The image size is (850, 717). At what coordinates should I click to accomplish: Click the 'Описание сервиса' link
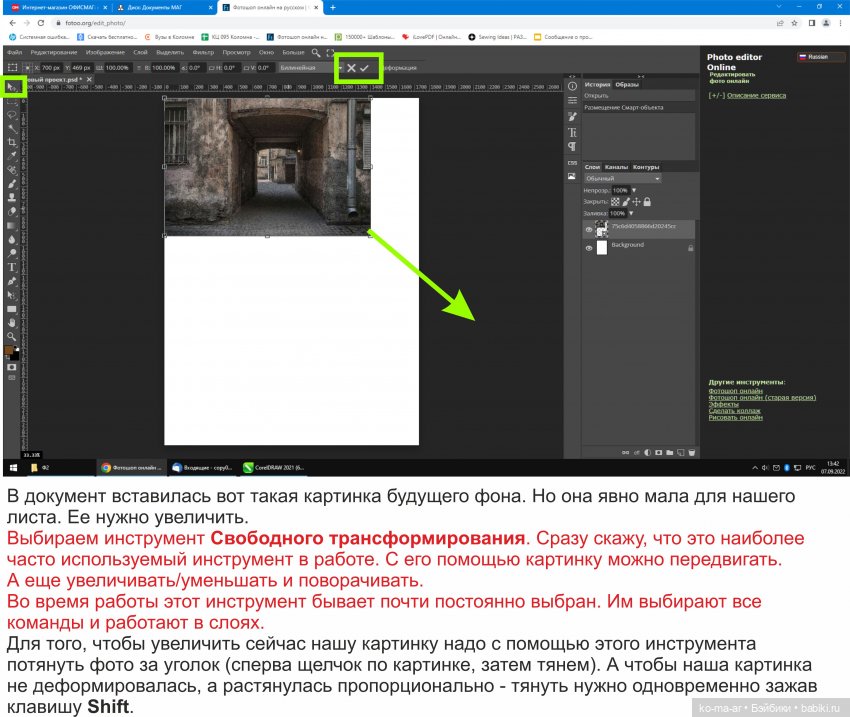coord(756,96)
